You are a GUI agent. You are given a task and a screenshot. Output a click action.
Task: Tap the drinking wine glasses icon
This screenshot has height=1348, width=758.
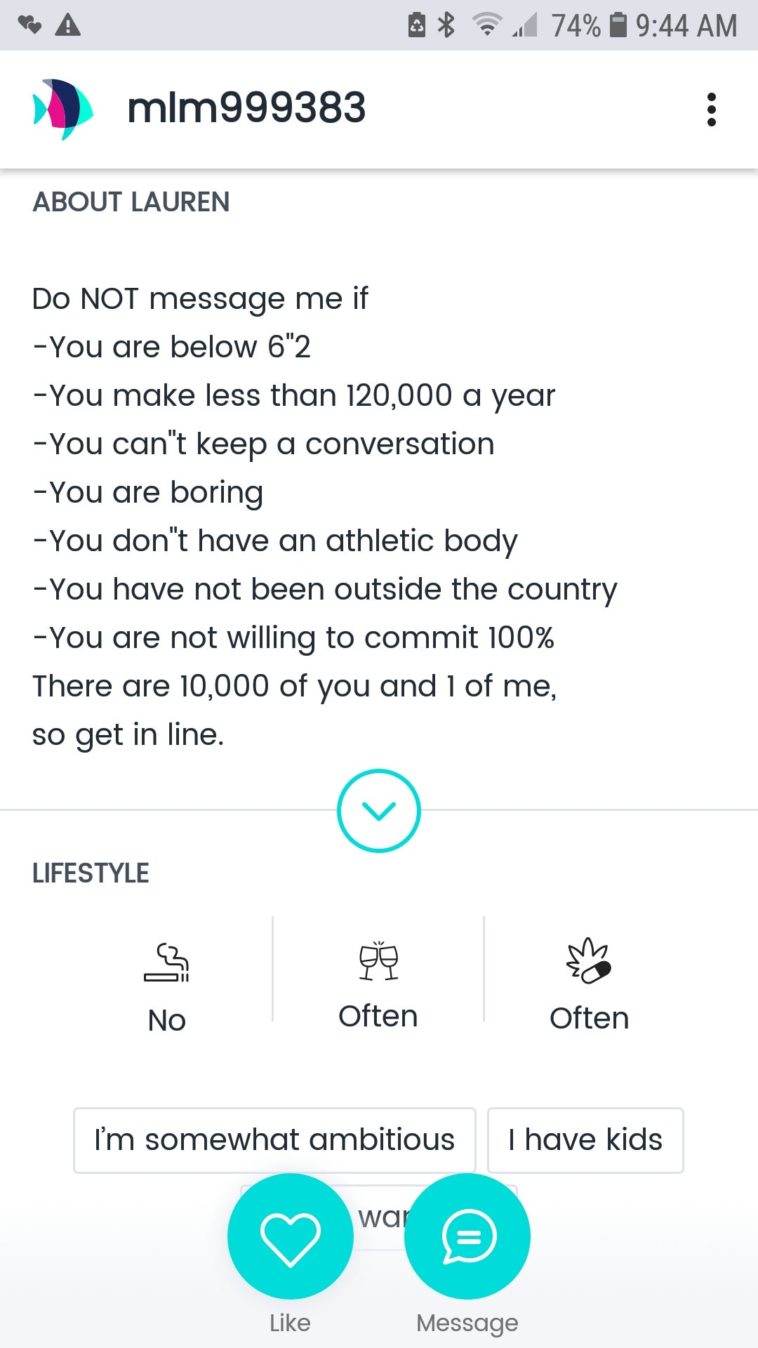pyautogui.click(x=378, y=961)
